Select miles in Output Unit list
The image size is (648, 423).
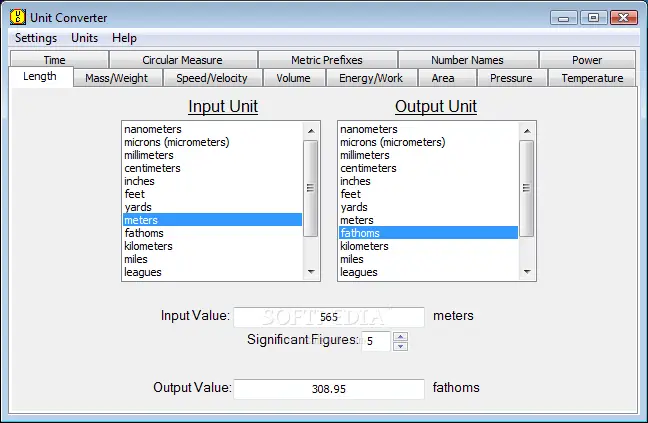(429, 259)
